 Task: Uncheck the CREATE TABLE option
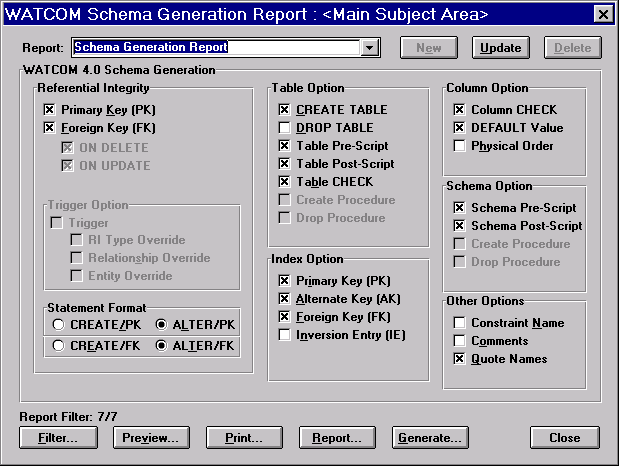pyautogui.click(x=285, y=110)
